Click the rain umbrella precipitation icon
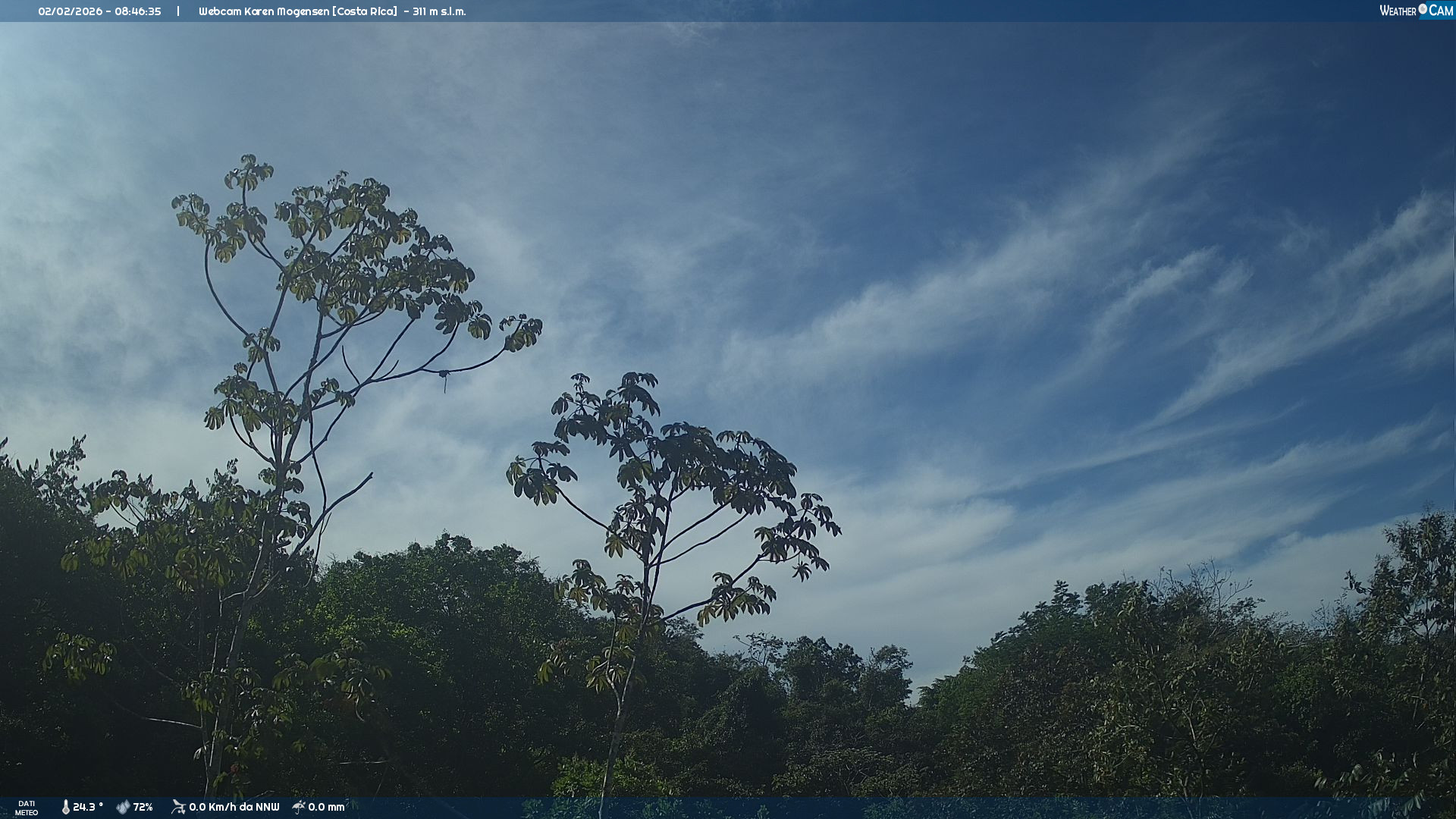The image size is (1456, 819). 299,807
